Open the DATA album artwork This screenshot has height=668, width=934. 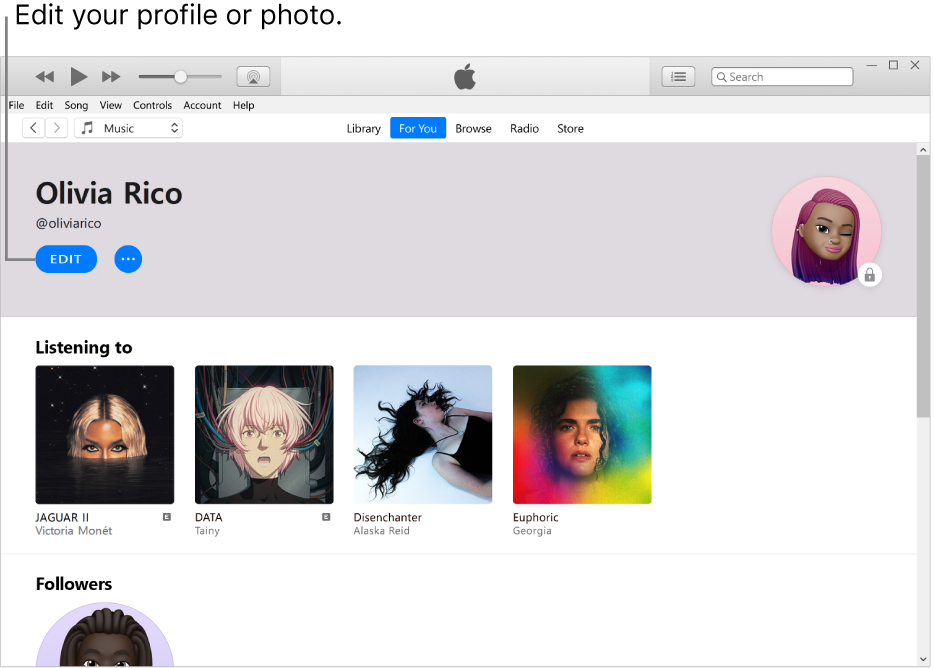(x=264, y=435)
